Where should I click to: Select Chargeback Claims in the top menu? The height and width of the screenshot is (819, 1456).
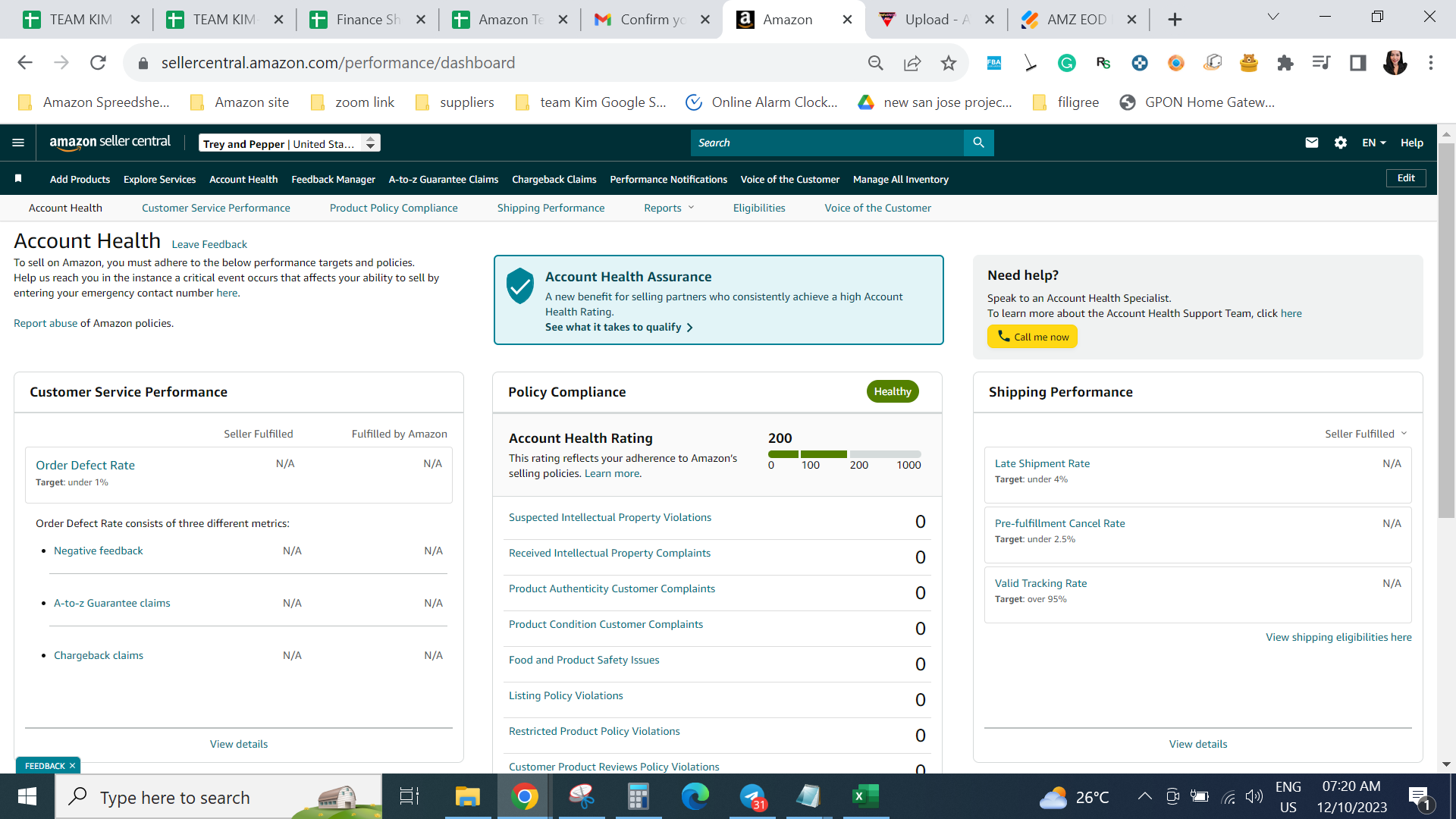tap(554, 179)
